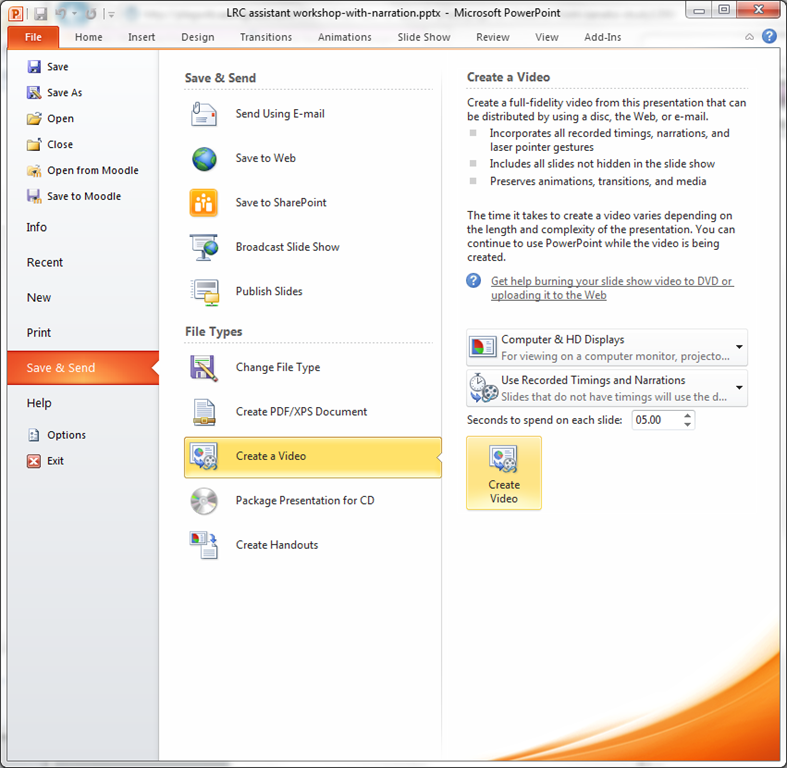Select the Save to Web globe icon

coord(204,159)
